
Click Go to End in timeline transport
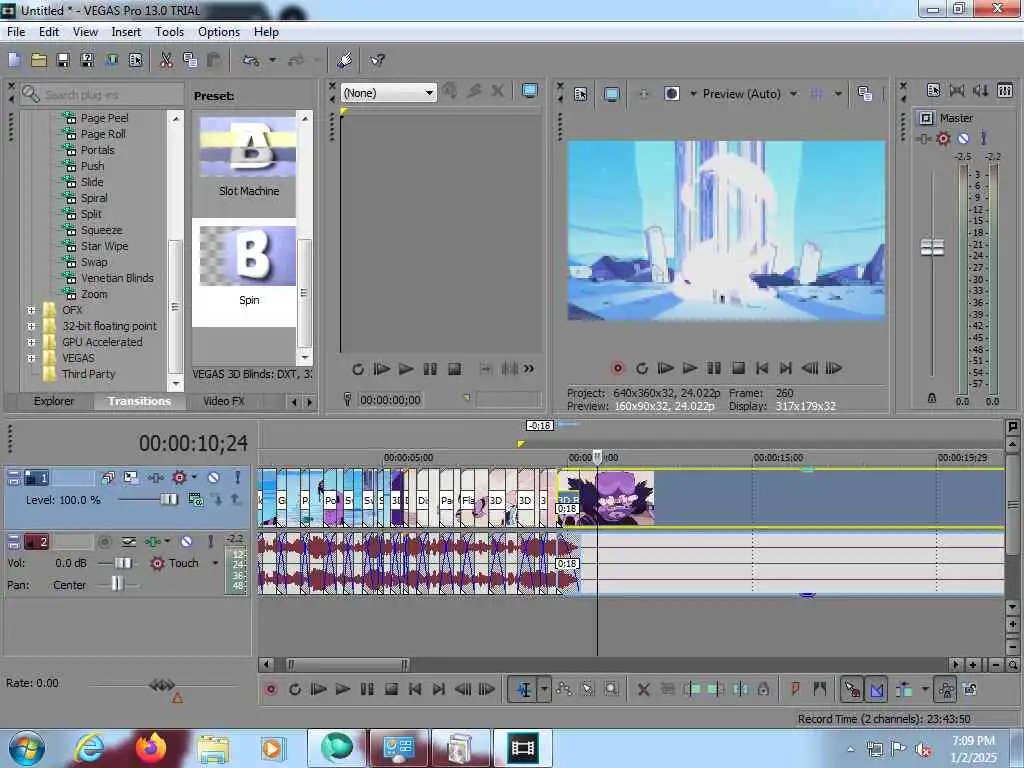tap(439, 689)
